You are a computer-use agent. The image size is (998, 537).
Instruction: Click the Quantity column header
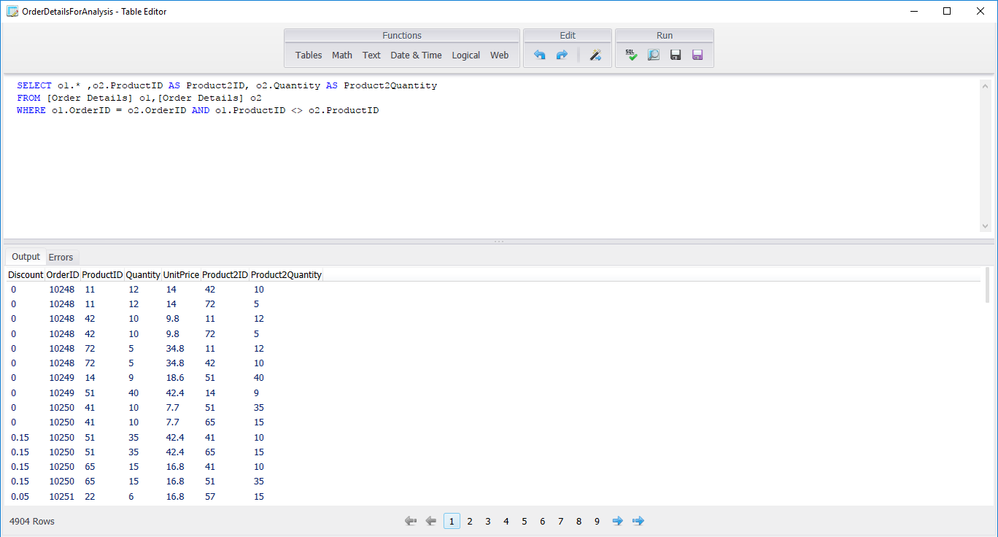click(143, 275)
